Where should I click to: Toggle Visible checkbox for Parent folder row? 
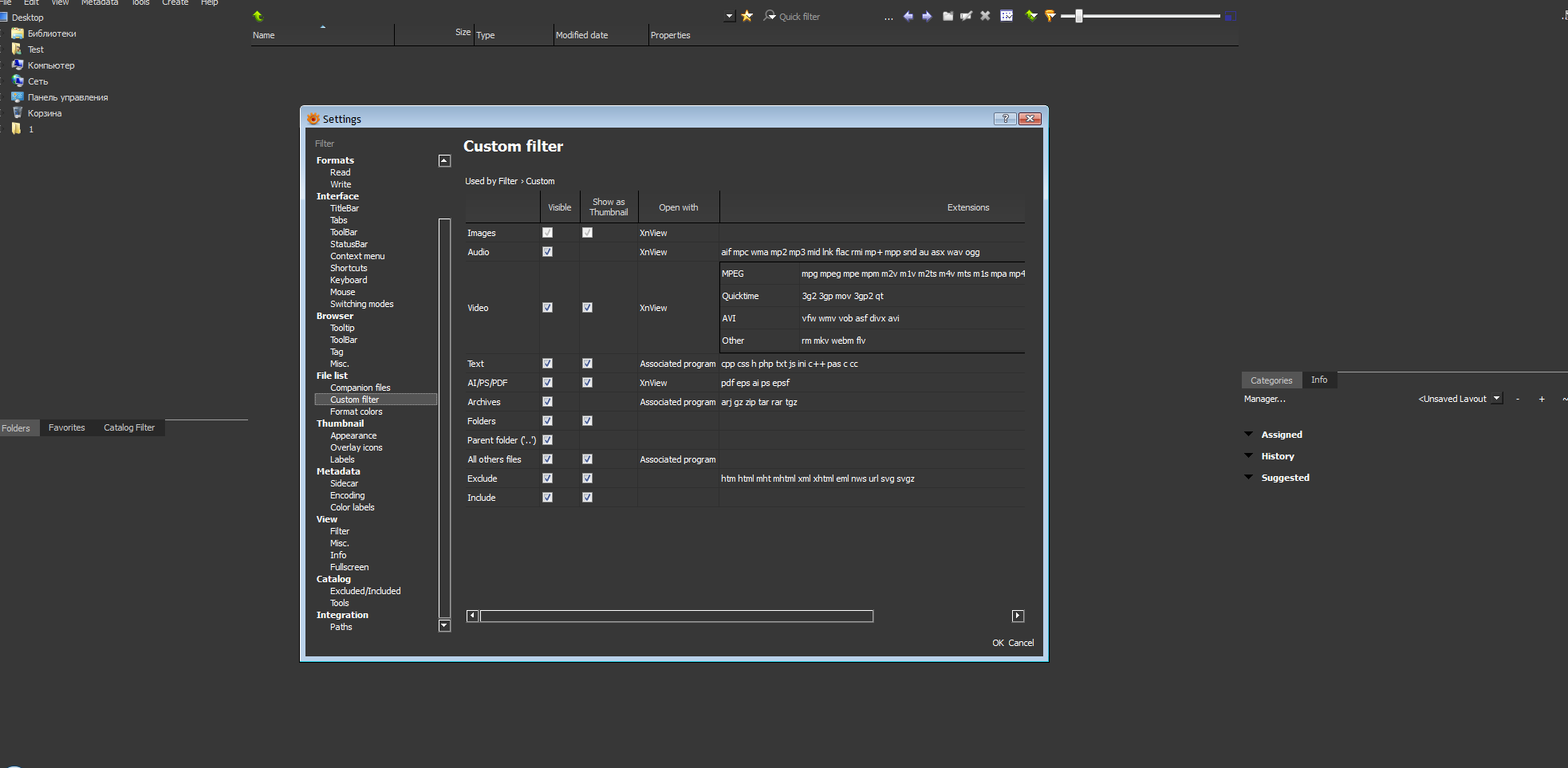pos(547,440)
